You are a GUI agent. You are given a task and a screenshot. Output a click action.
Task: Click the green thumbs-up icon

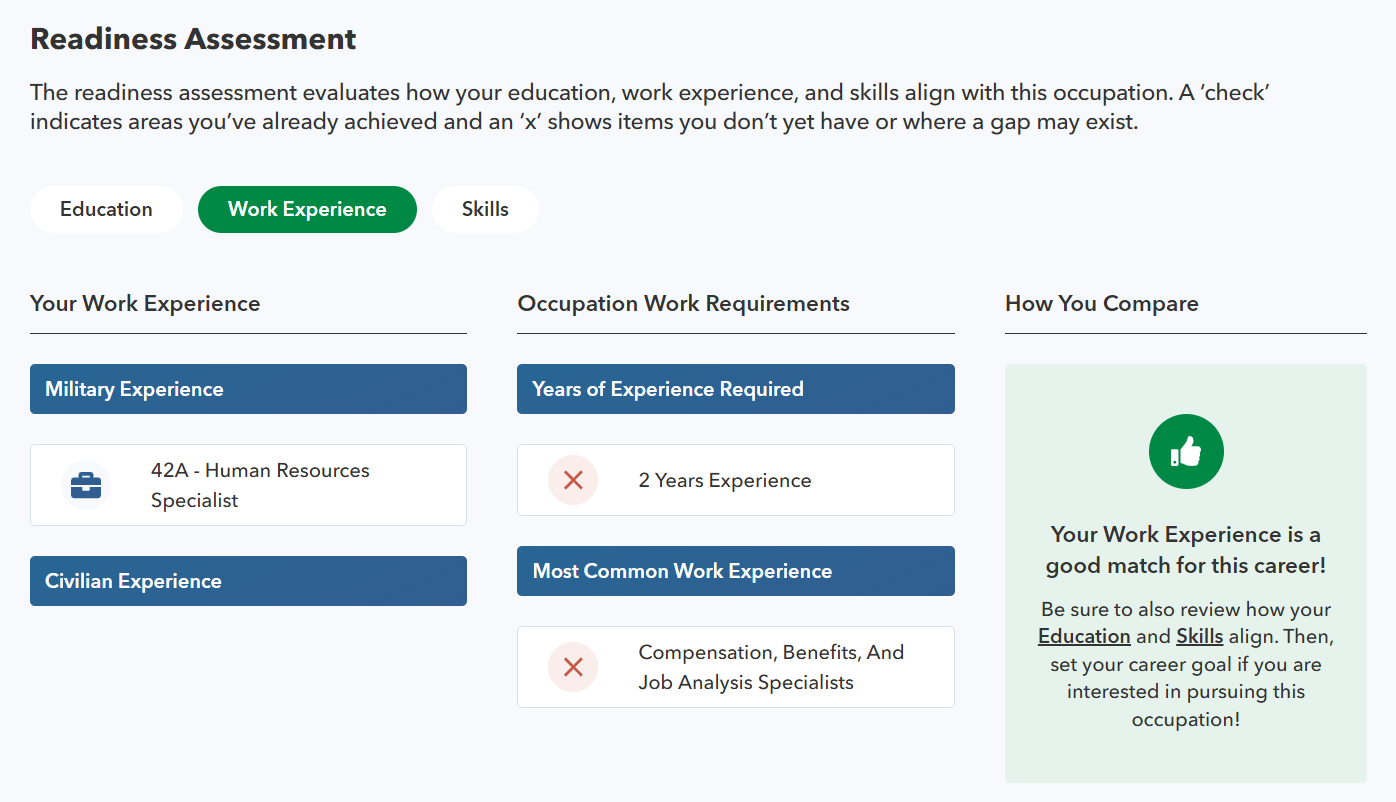tap(1186, 451)
